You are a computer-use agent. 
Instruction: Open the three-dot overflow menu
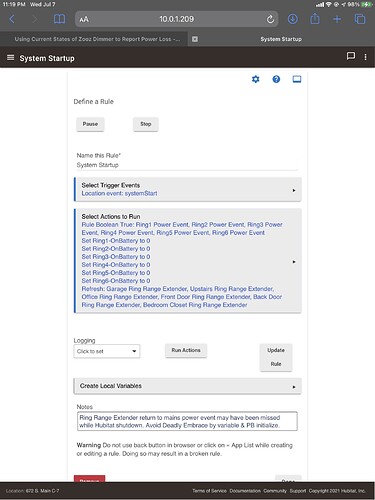pyautogui.click(x=365, y=57)
